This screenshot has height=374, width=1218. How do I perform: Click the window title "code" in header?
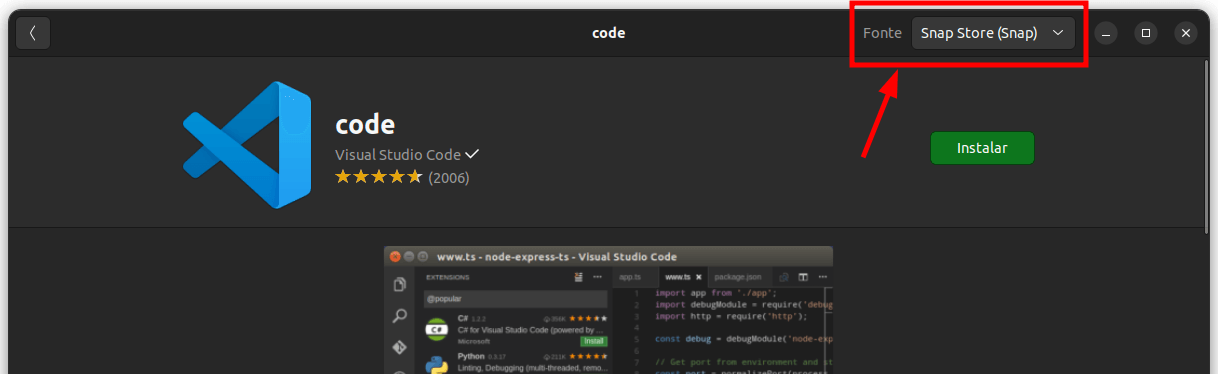coord(608,33)
